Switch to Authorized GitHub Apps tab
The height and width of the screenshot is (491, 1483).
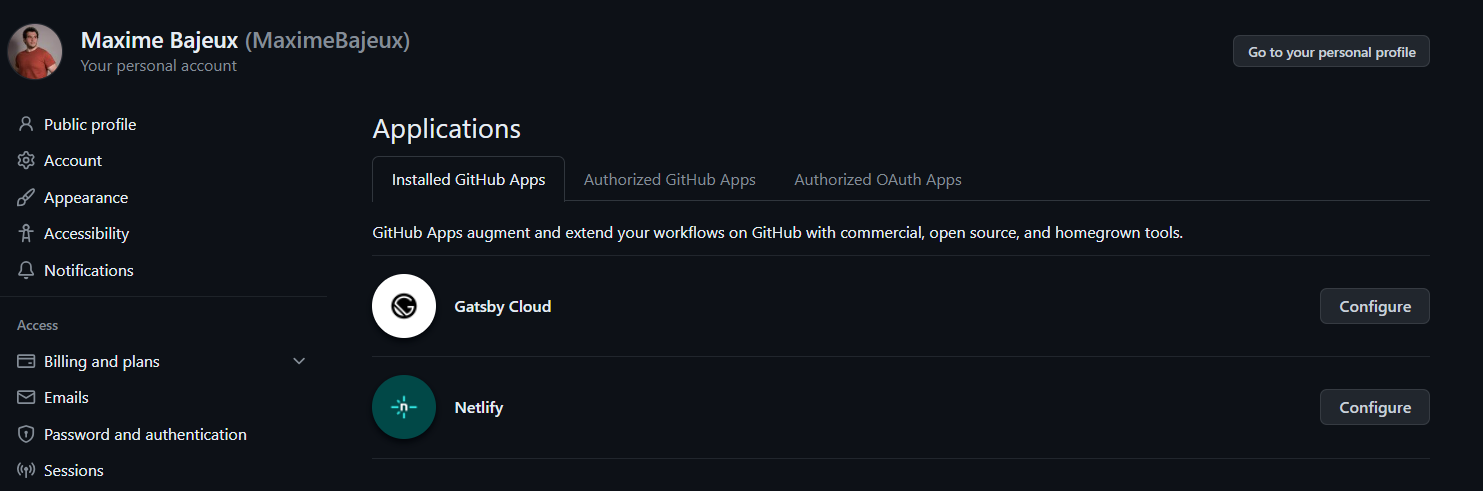(x=670, y=180)
